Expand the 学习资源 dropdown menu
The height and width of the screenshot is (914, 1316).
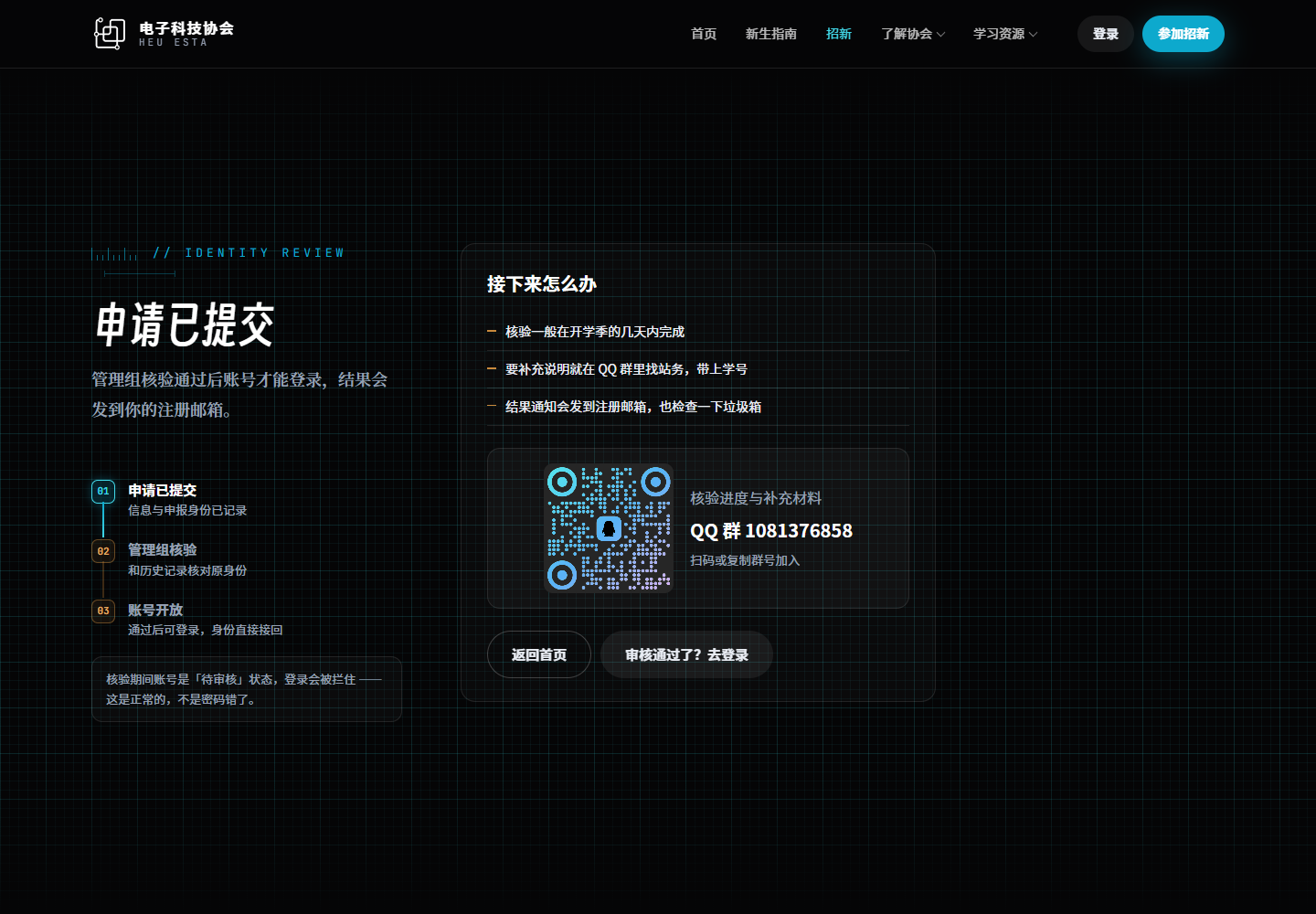(x=1005, y=34)
